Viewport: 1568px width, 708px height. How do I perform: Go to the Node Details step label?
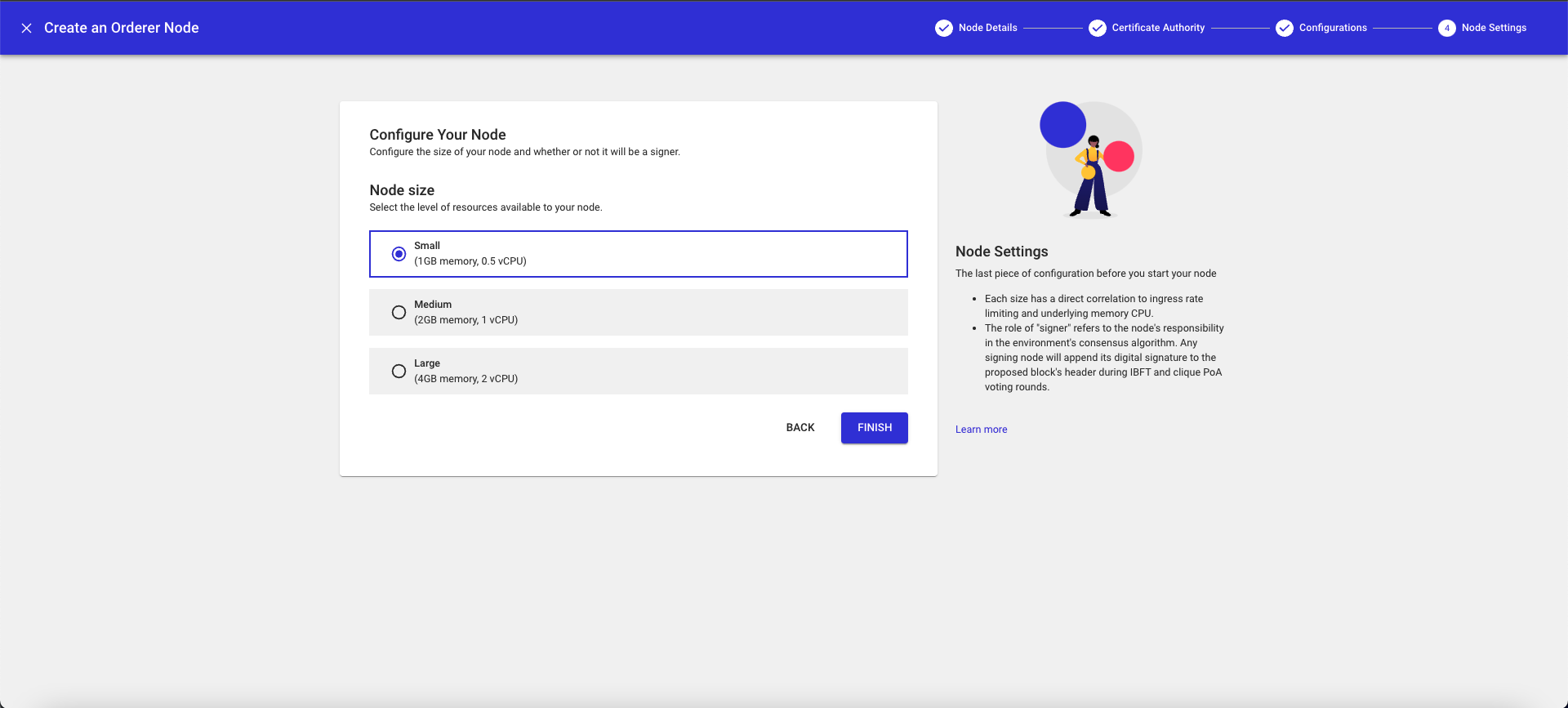click(987, 28)
